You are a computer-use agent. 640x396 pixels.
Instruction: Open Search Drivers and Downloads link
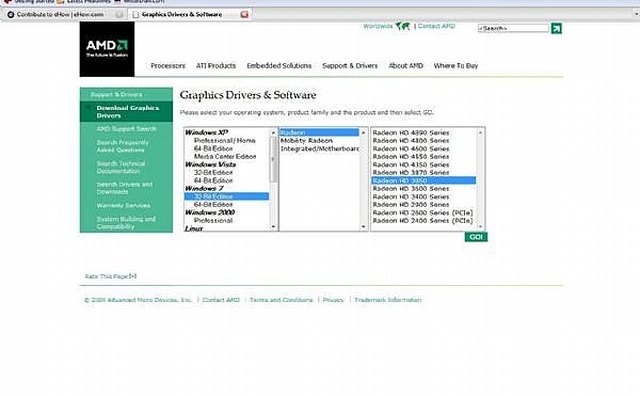[x=124, y=188]
